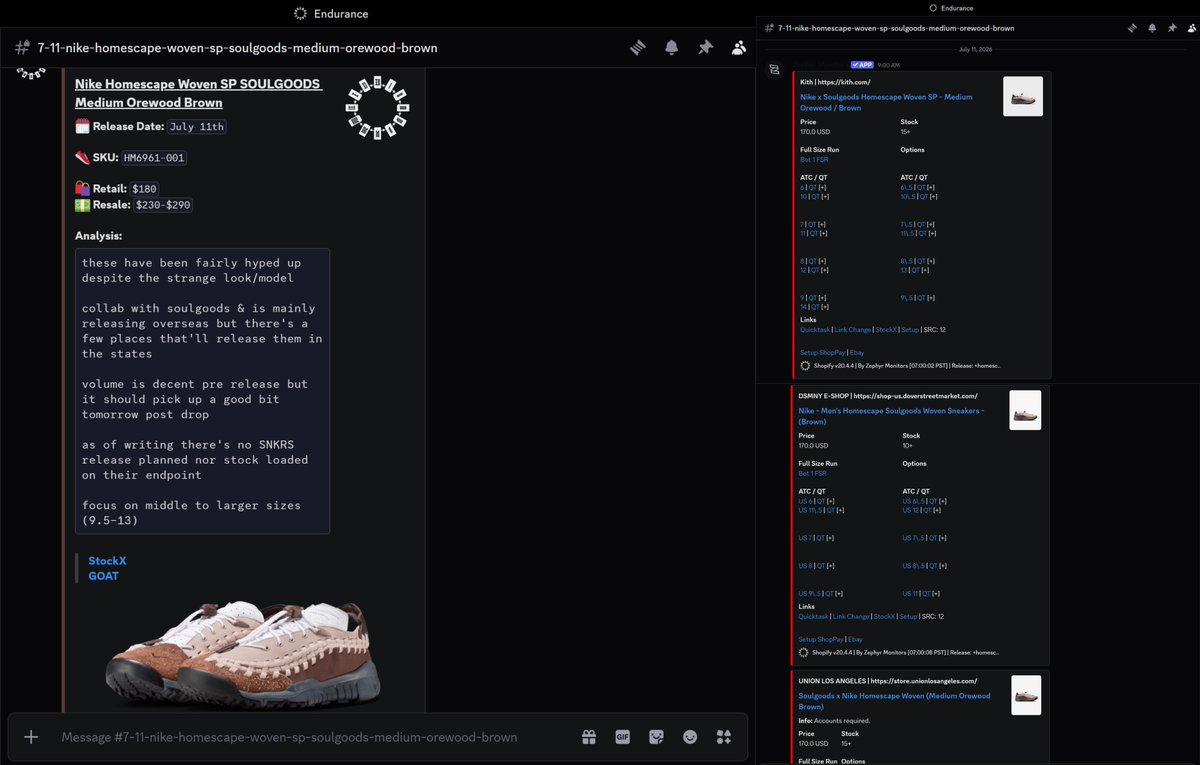Click StockX link in Kith embed Links row

pyautogui.click(x=885, y=329)
